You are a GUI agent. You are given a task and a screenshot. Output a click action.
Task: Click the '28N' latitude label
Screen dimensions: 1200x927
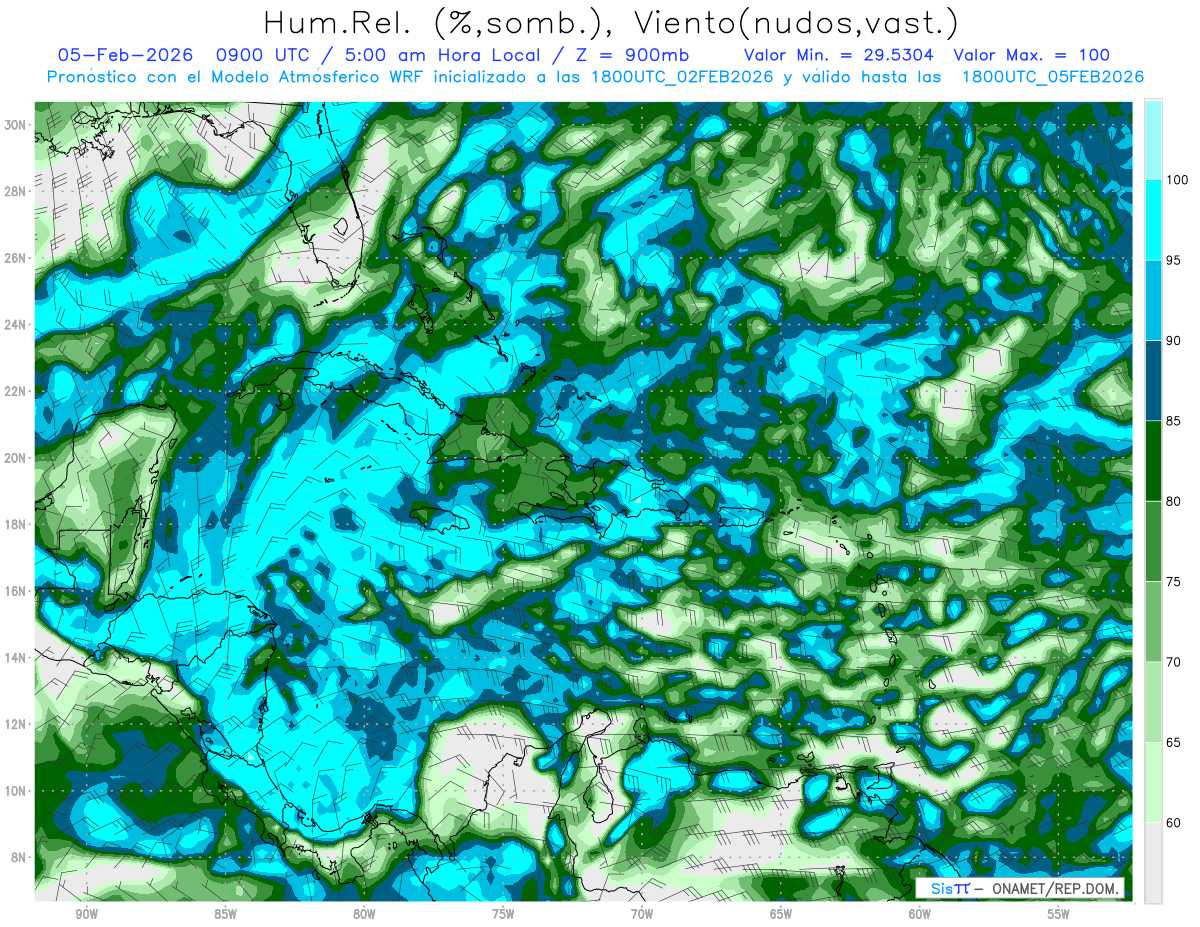(x=17, y=191)
